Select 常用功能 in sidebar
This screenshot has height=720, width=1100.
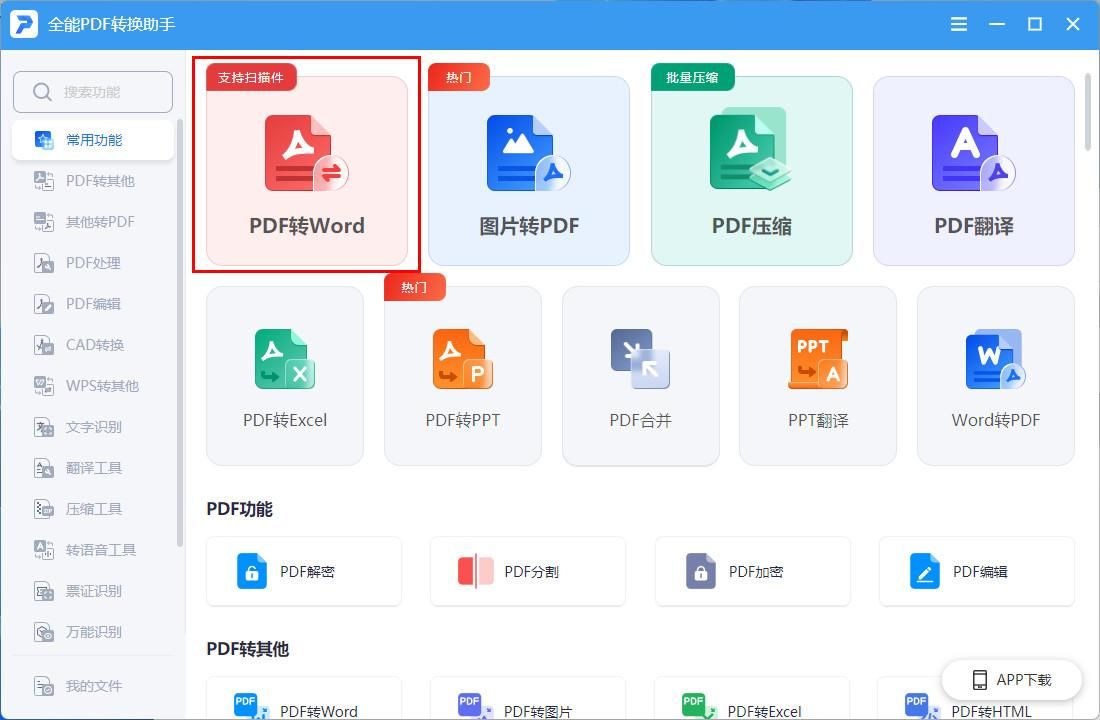(x=93, y=140)
